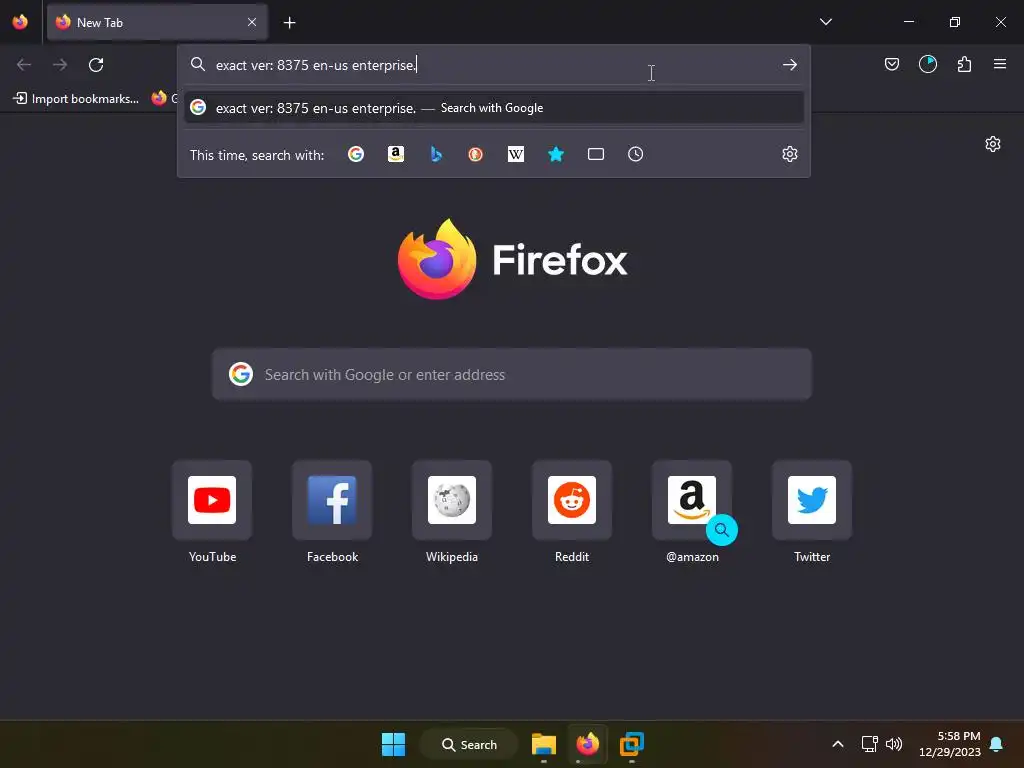Image resolution: width=1024 pixels, height=768 pixels.
Task: Open a new tab with plus button
Action: [x=289, y=23]
